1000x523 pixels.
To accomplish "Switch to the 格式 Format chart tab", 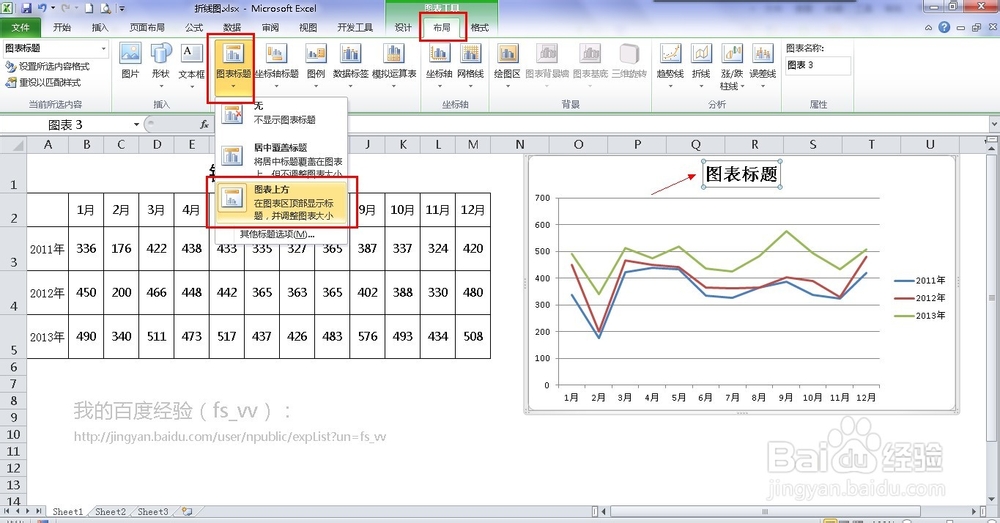I will point(480,27).
